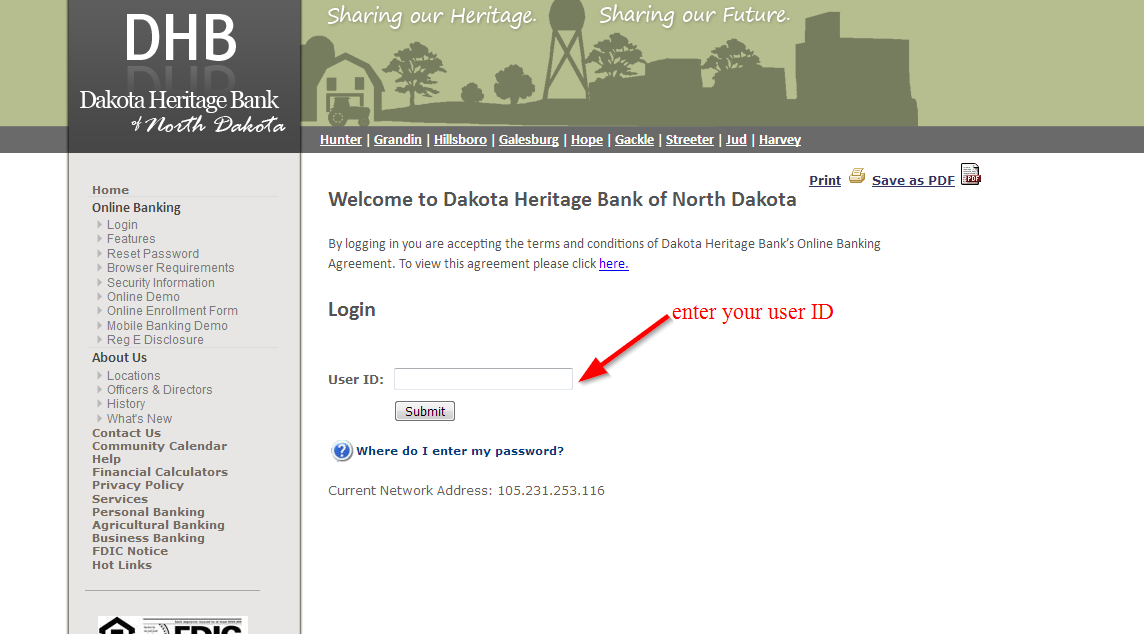Open Online Demo in sidebar
The height and width of the screenshot is (634, 1144).
[x=143, y=297]
